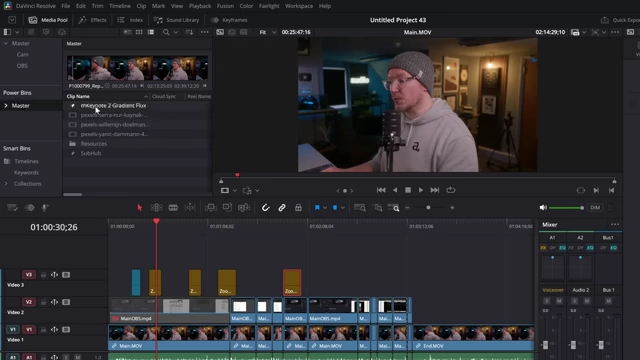Image resolution: width=640 pixels, height=360 pixels.
Task: Jump to last frame in viewer transport
Action: click(x=435, y=190)
